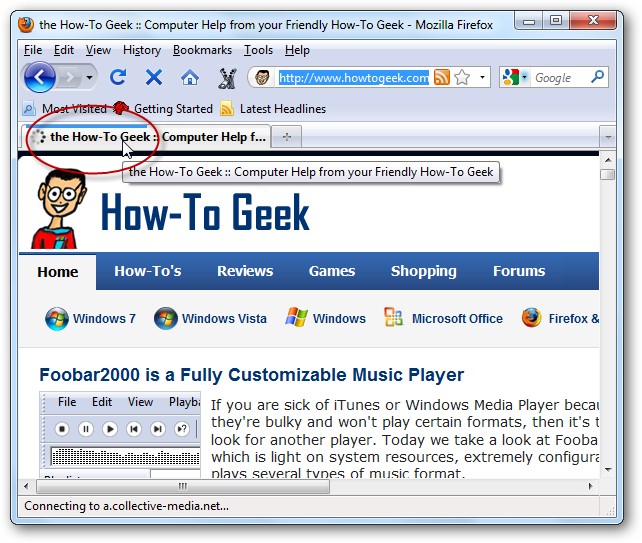Click the geek site favicon in address bar
Image resolution: width=642 pixels, height=543 pixels.
point(262,77)
